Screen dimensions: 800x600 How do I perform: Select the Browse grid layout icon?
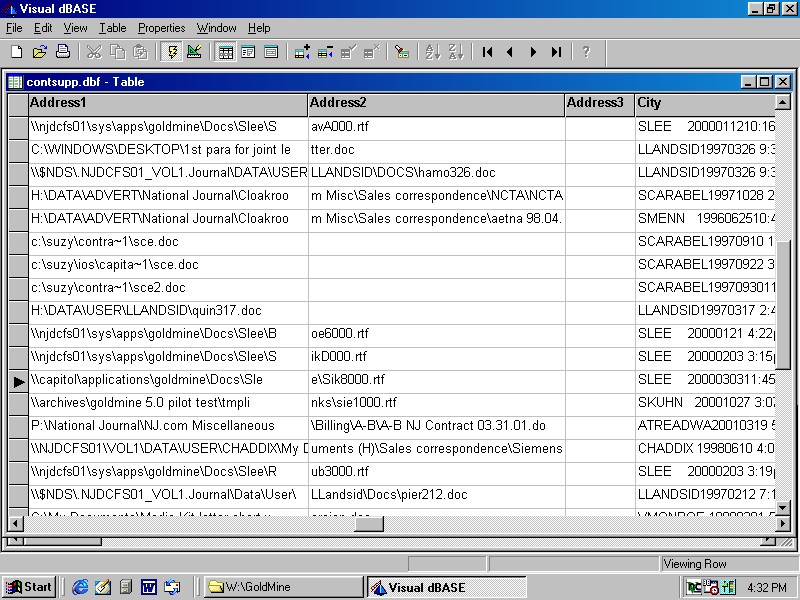pyautogui.click(x=225, y=52)
